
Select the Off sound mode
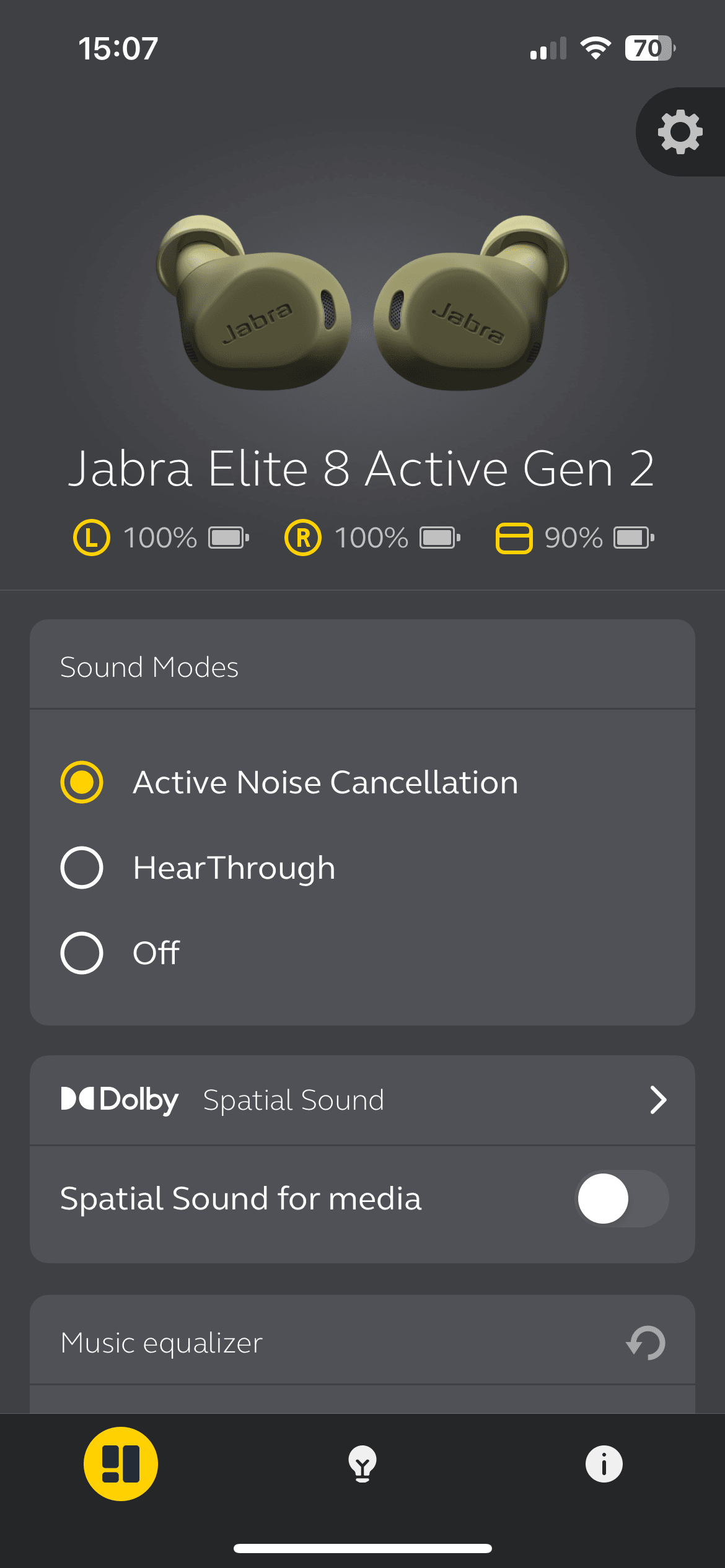tap(120, 953)
